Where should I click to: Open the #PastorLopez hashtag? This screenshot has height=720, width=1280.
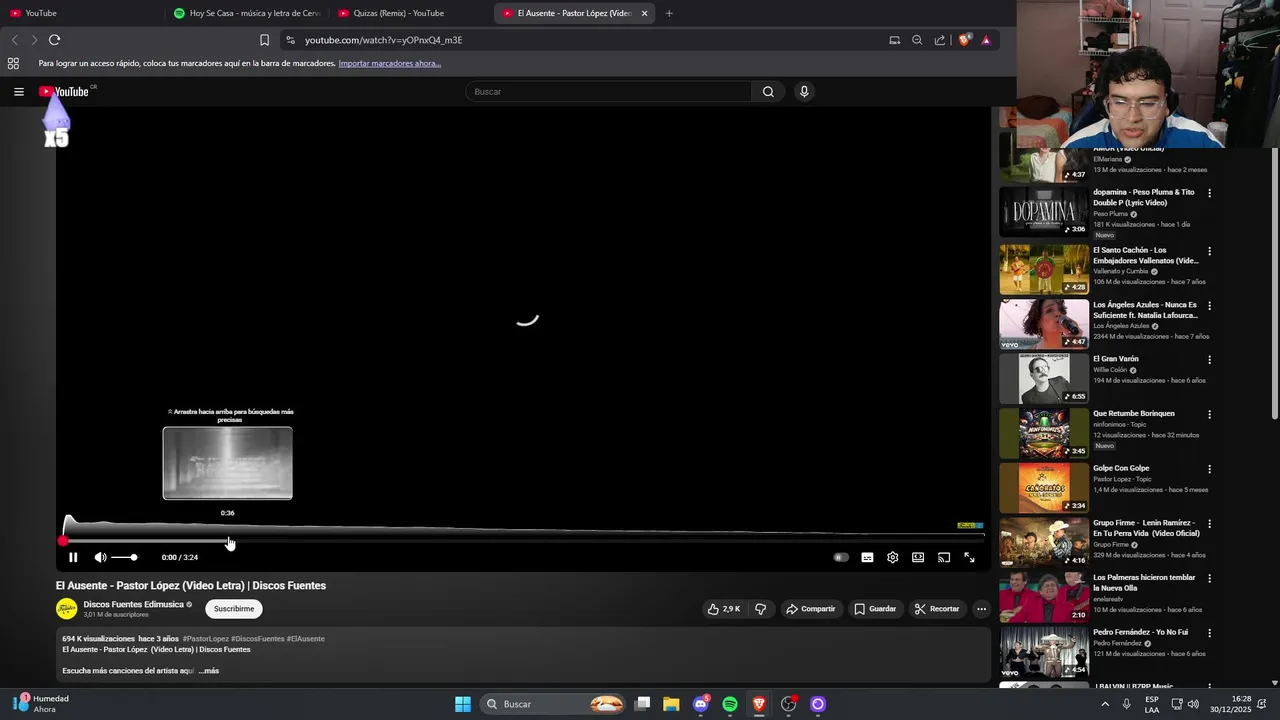point(205,638)
